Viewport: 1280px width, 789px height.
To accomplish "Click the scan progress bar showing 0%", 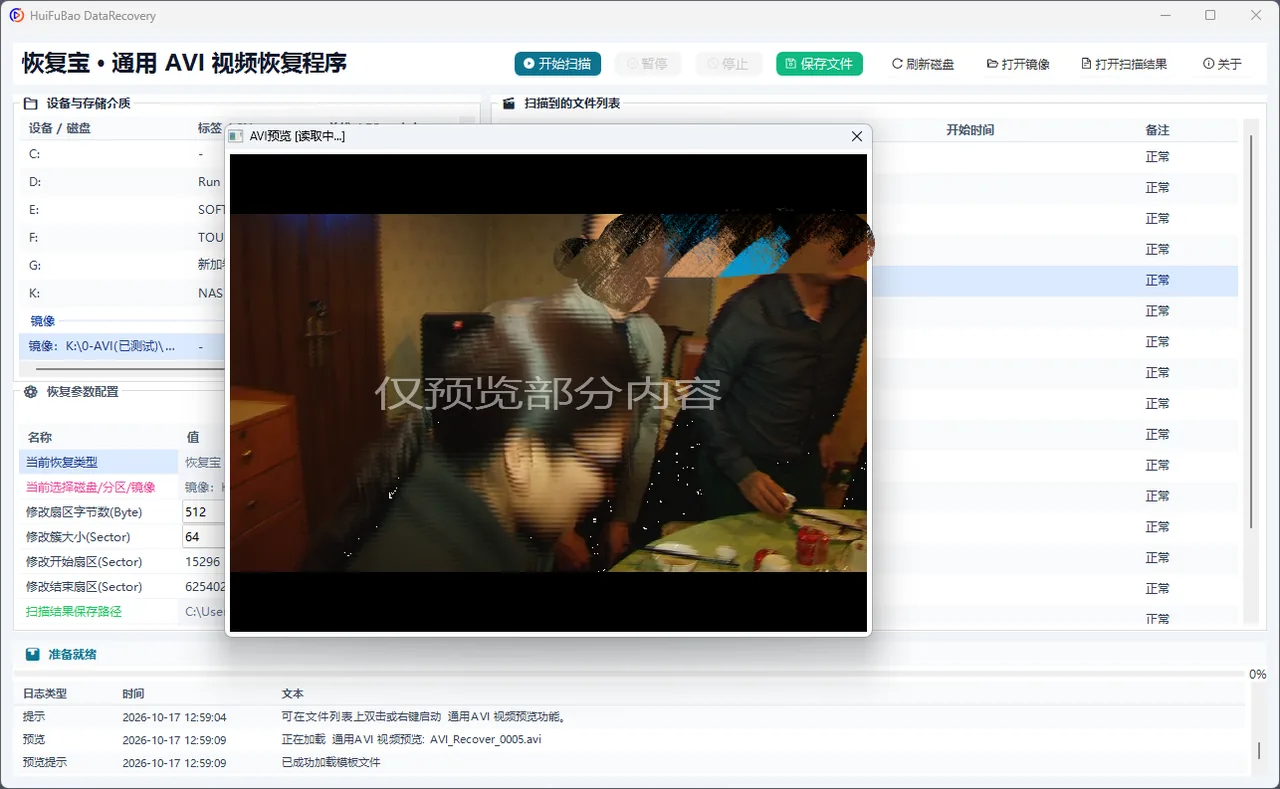I will click(630, 674).
